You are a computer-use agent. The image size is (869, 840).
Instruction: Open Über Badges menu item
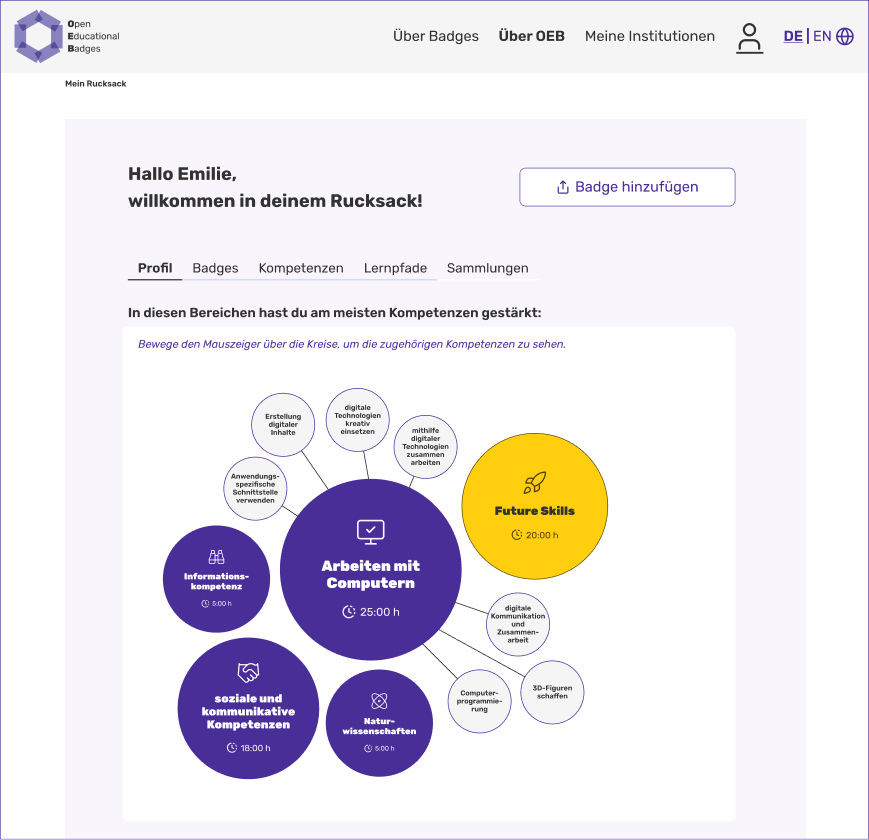point(436,36)
